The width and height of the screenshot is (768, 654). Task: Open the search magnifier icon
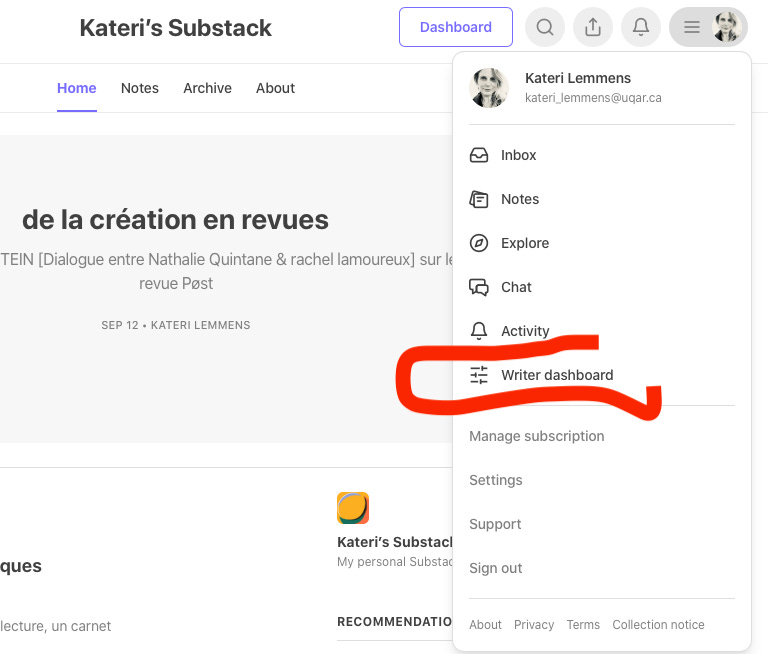pos(545,27)
